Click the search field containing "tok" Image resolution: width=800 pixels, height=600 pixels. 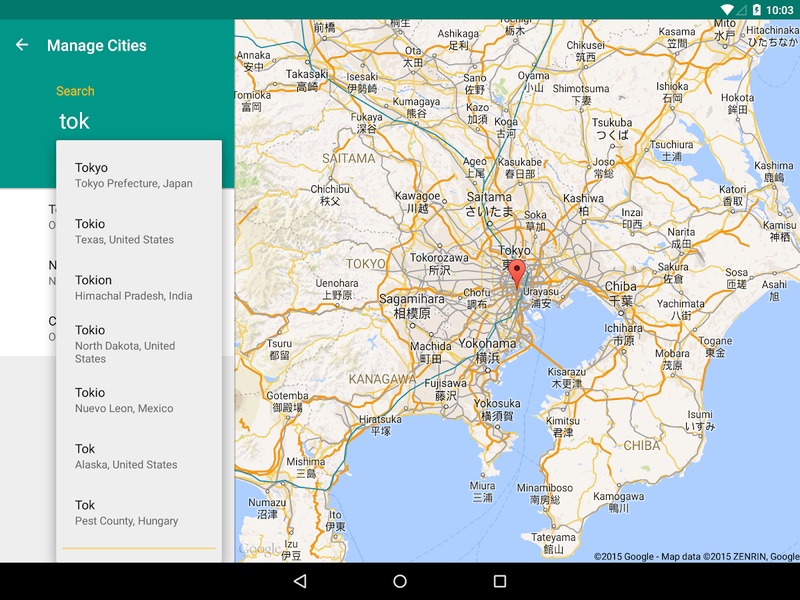[x=139, y=121]
